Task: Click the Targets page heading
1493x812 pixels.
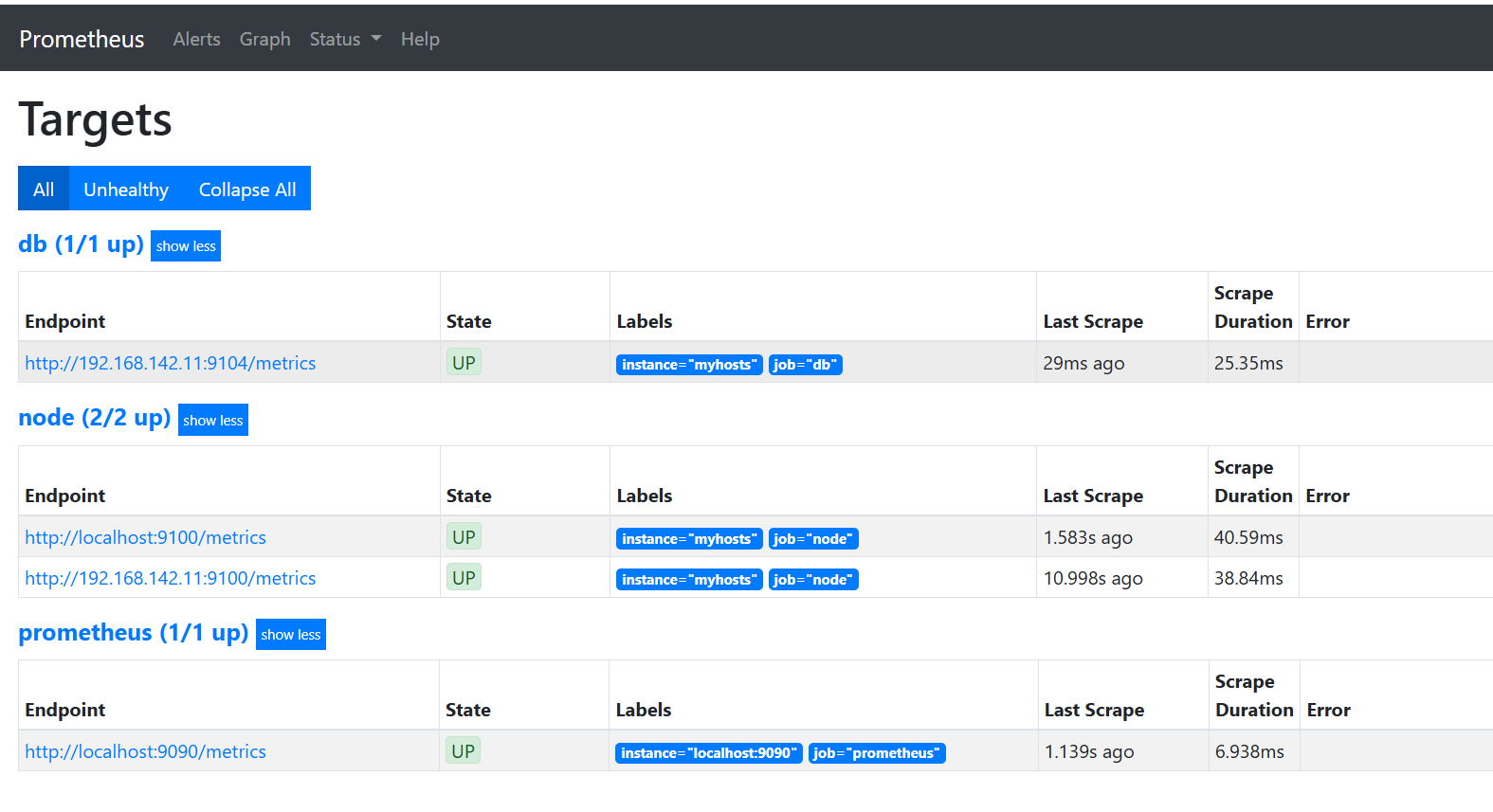Action: click(95, 119)
